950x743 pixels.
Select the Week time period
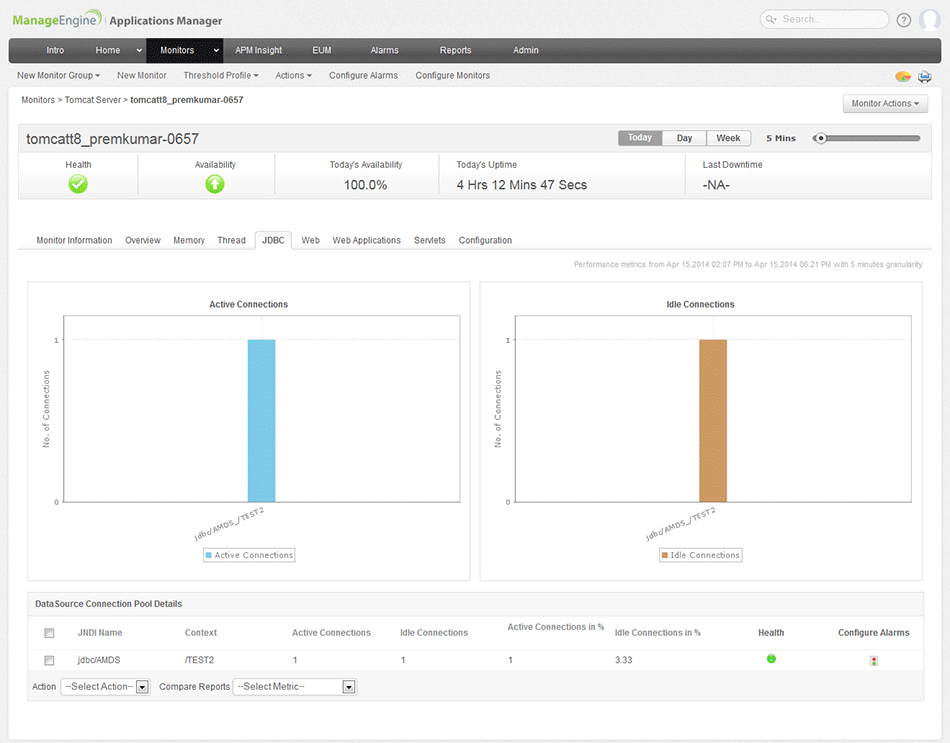[728, 138]
